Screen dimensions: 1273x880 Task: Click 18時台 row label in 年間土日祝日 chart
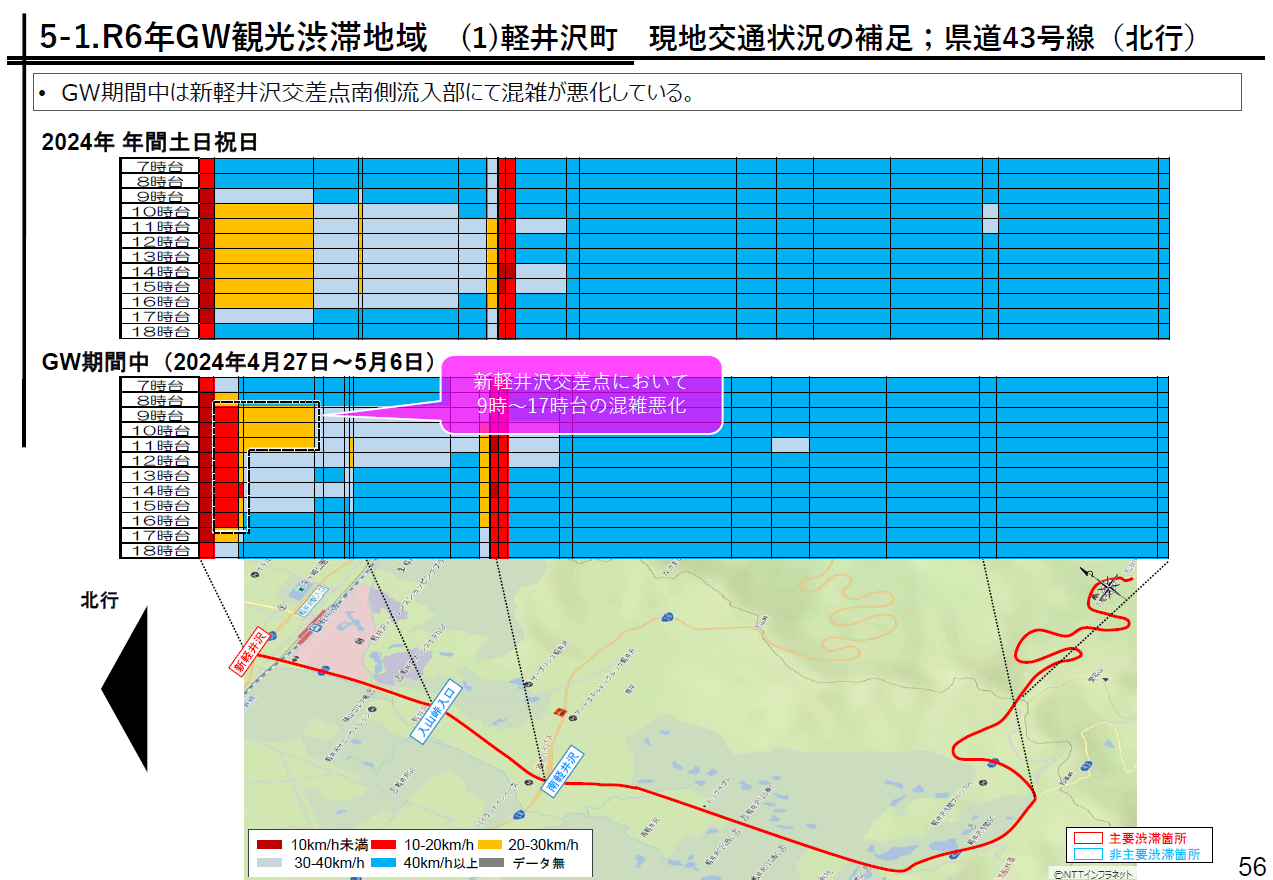(160, 331)
